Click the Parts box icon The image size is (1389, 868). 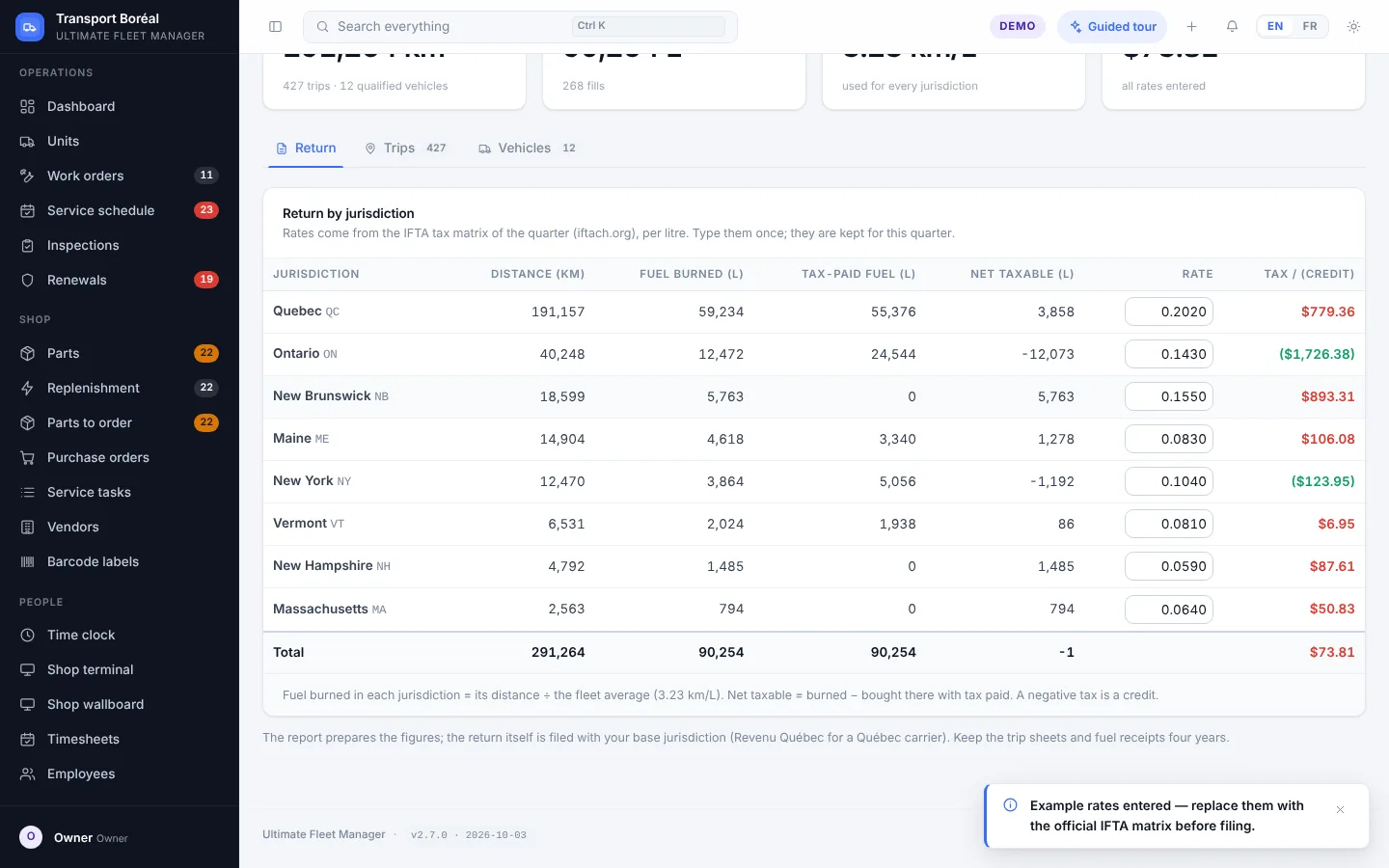pos(28,354)
